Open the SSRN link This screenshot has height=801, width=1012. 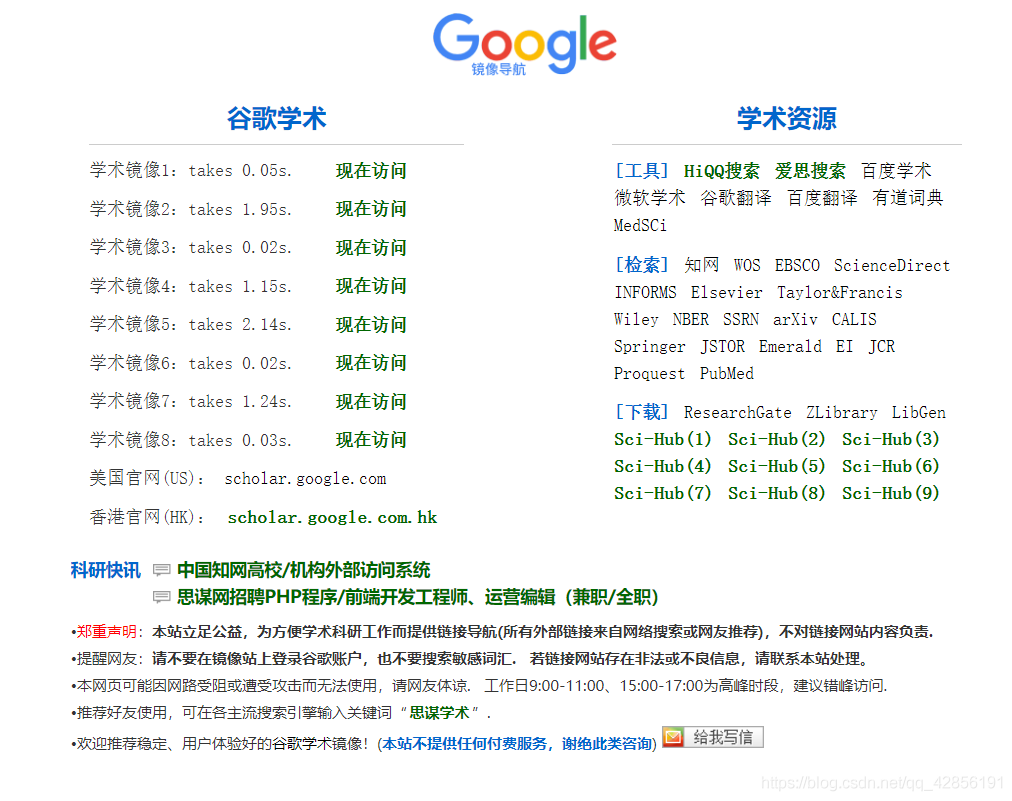(741, 319)
